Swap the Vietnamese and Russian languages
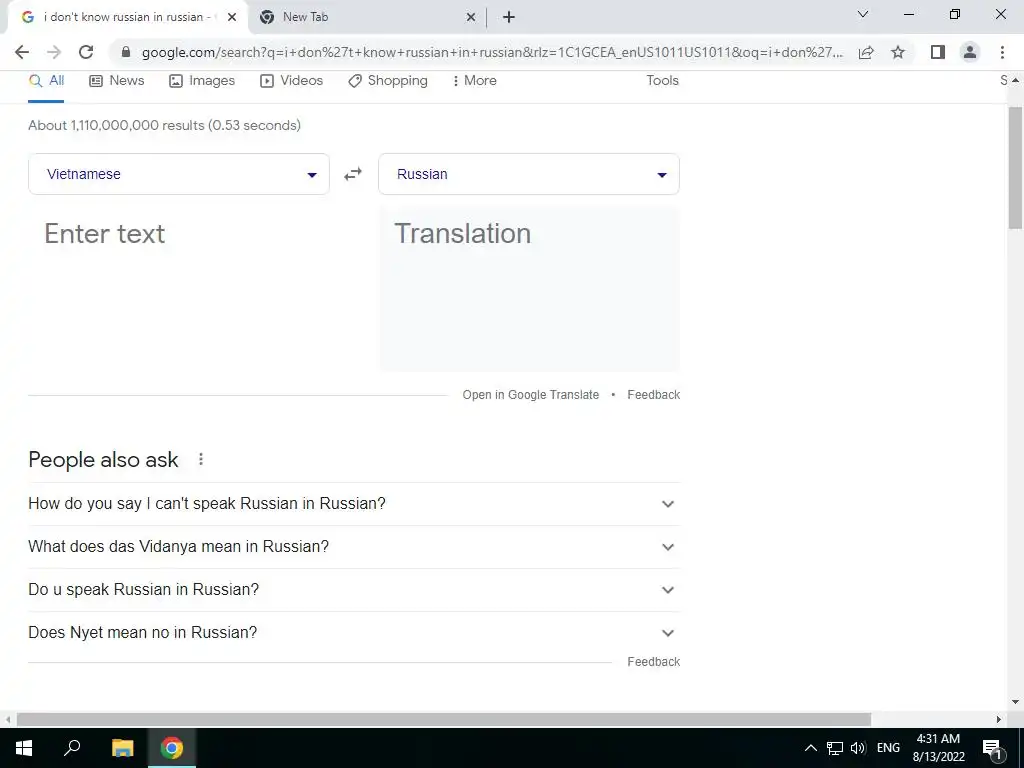Viewport: 1024px width, 768px height. coord(353,174)
